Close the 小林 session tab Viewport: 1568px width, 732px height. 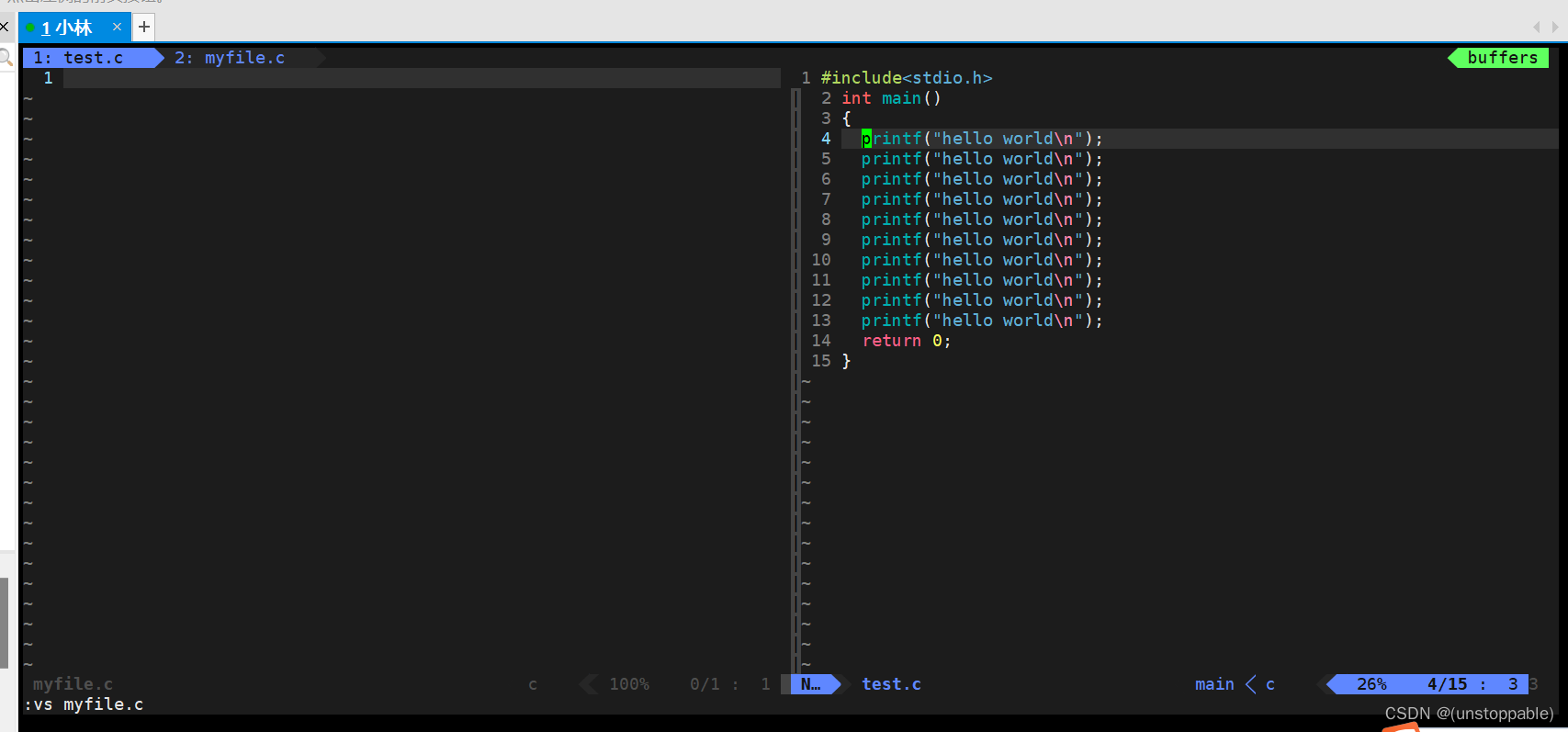(x=117, y=28)
